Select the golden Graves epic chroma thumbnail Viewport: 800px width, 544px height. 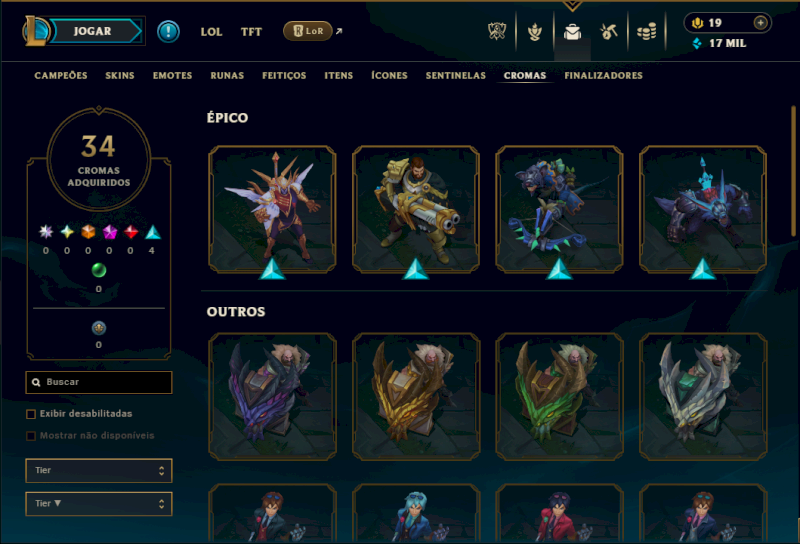pos(416,209)
